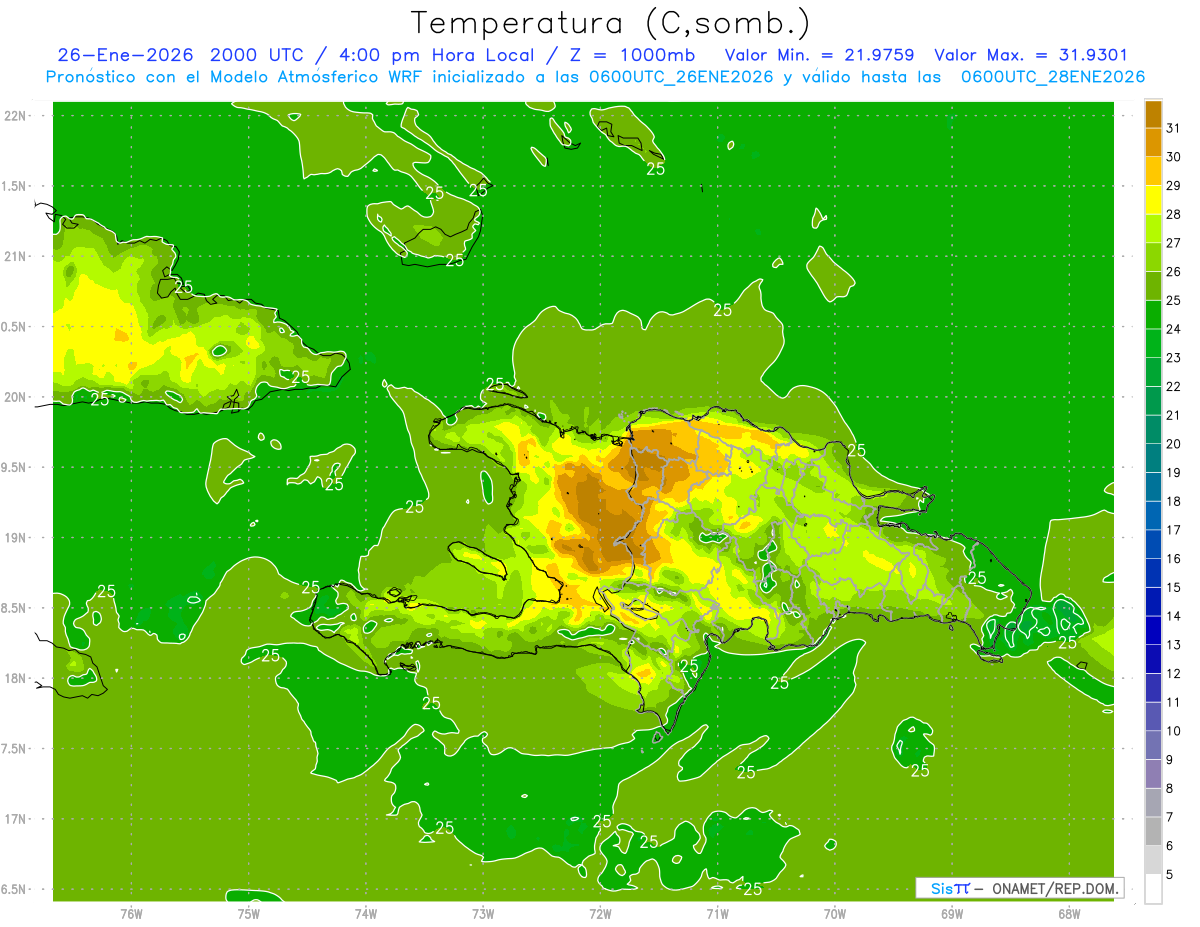
Task: Click the '17N' latitude label
Action: click(x=16, y=819)
